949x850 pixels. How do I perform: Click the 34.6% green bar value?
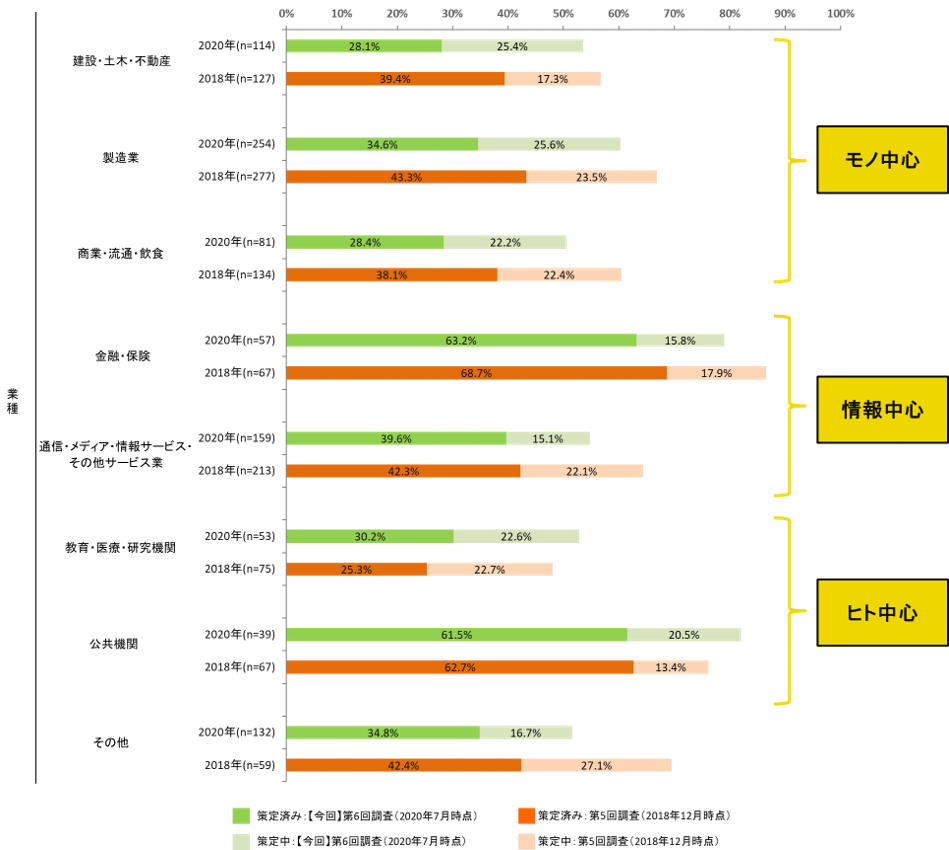click(x=383, y=145)
